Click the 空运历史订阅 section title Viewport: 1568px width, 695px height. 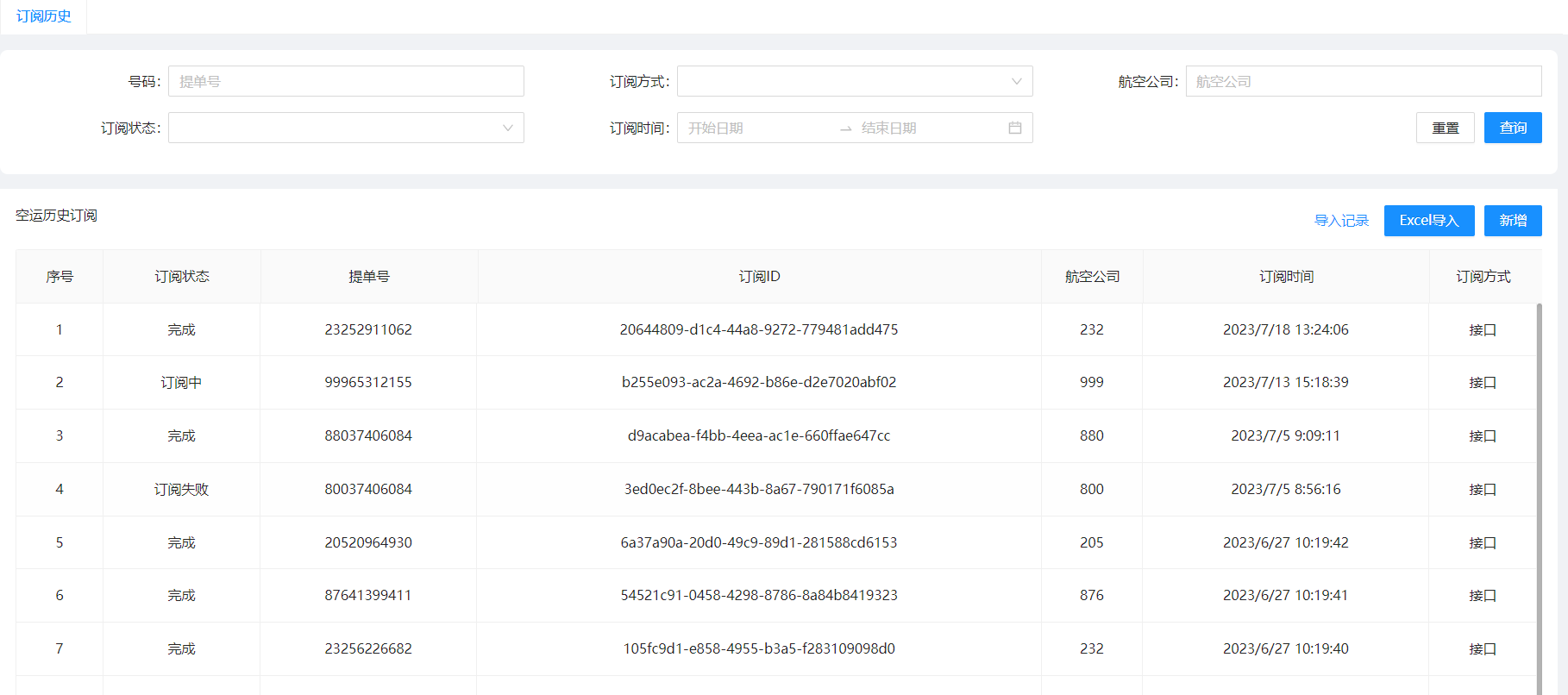click(56, 216)
